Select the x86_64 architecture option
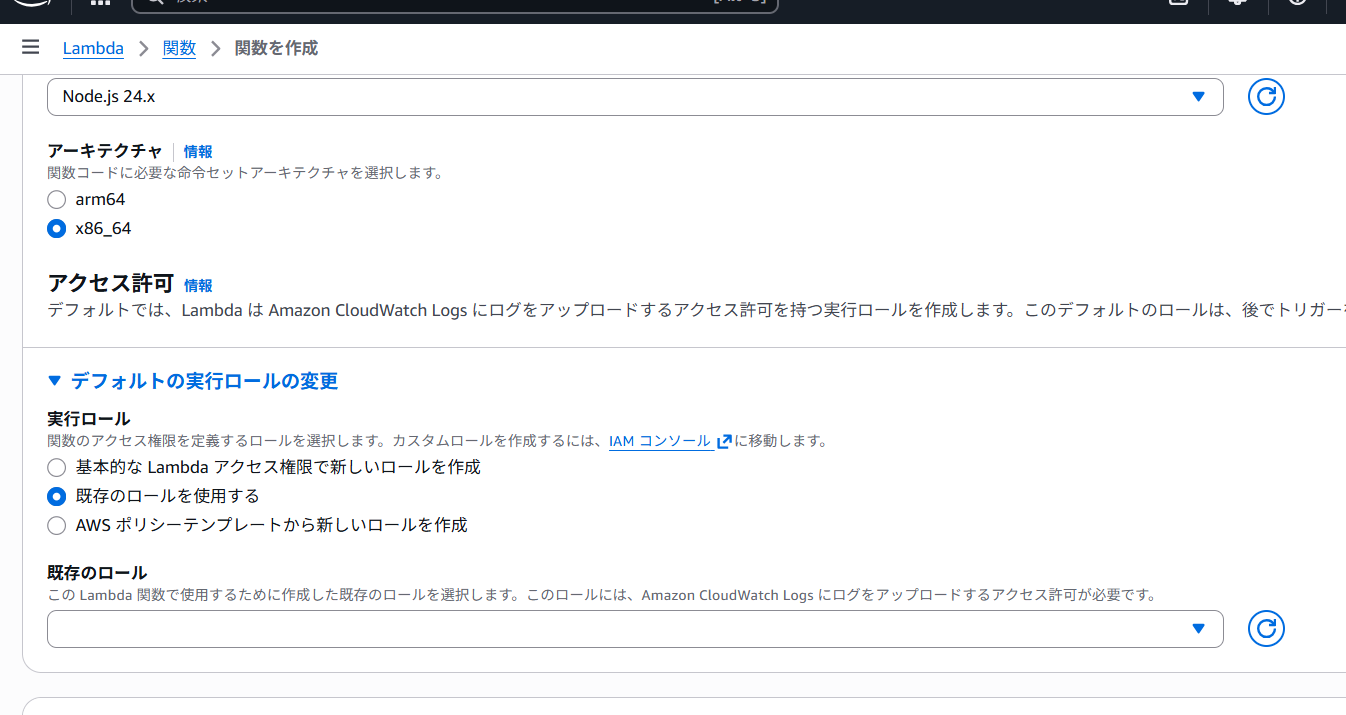 point(57,229)
